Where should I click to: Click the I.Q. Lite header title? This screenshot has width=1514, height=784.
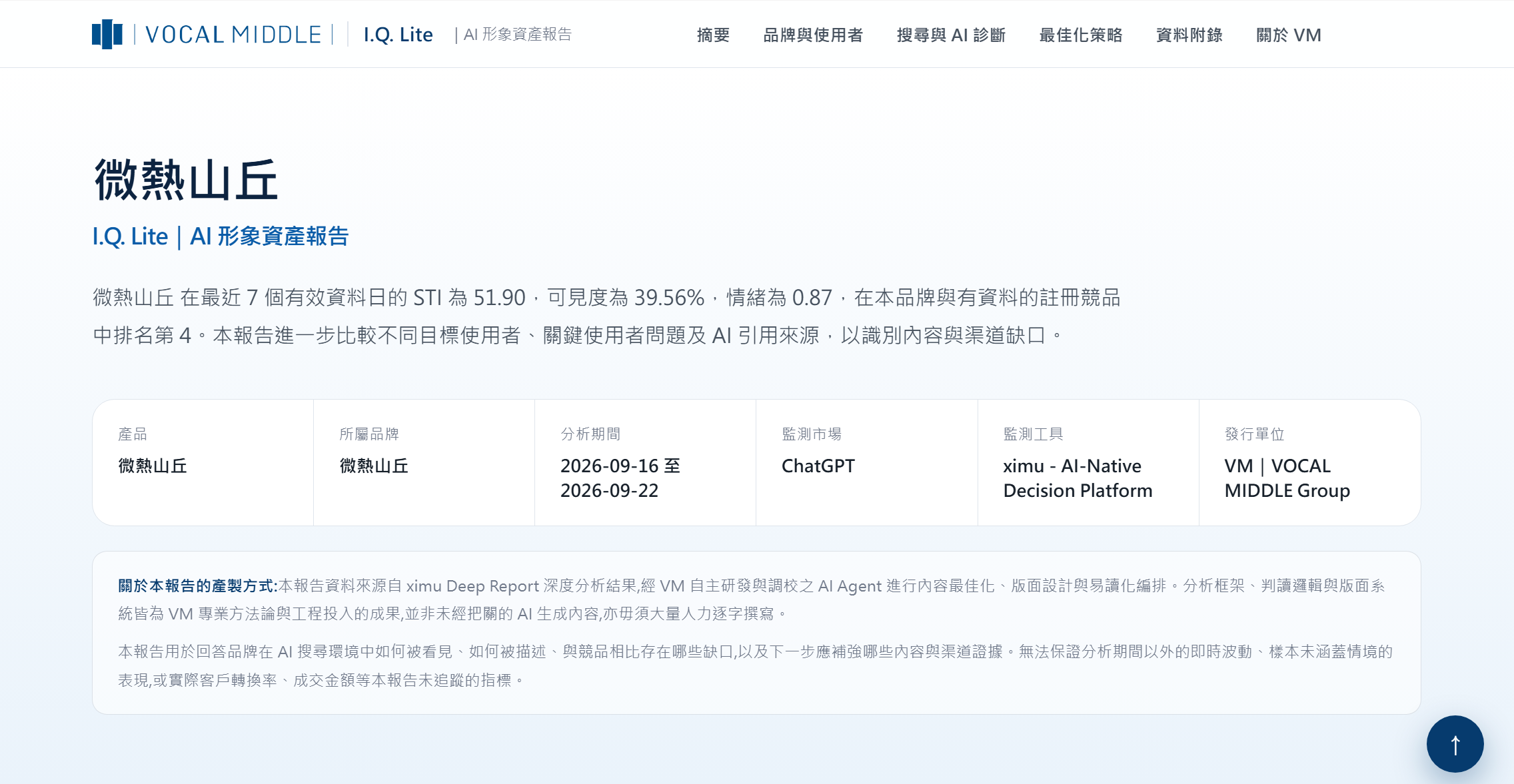(398, 35)
